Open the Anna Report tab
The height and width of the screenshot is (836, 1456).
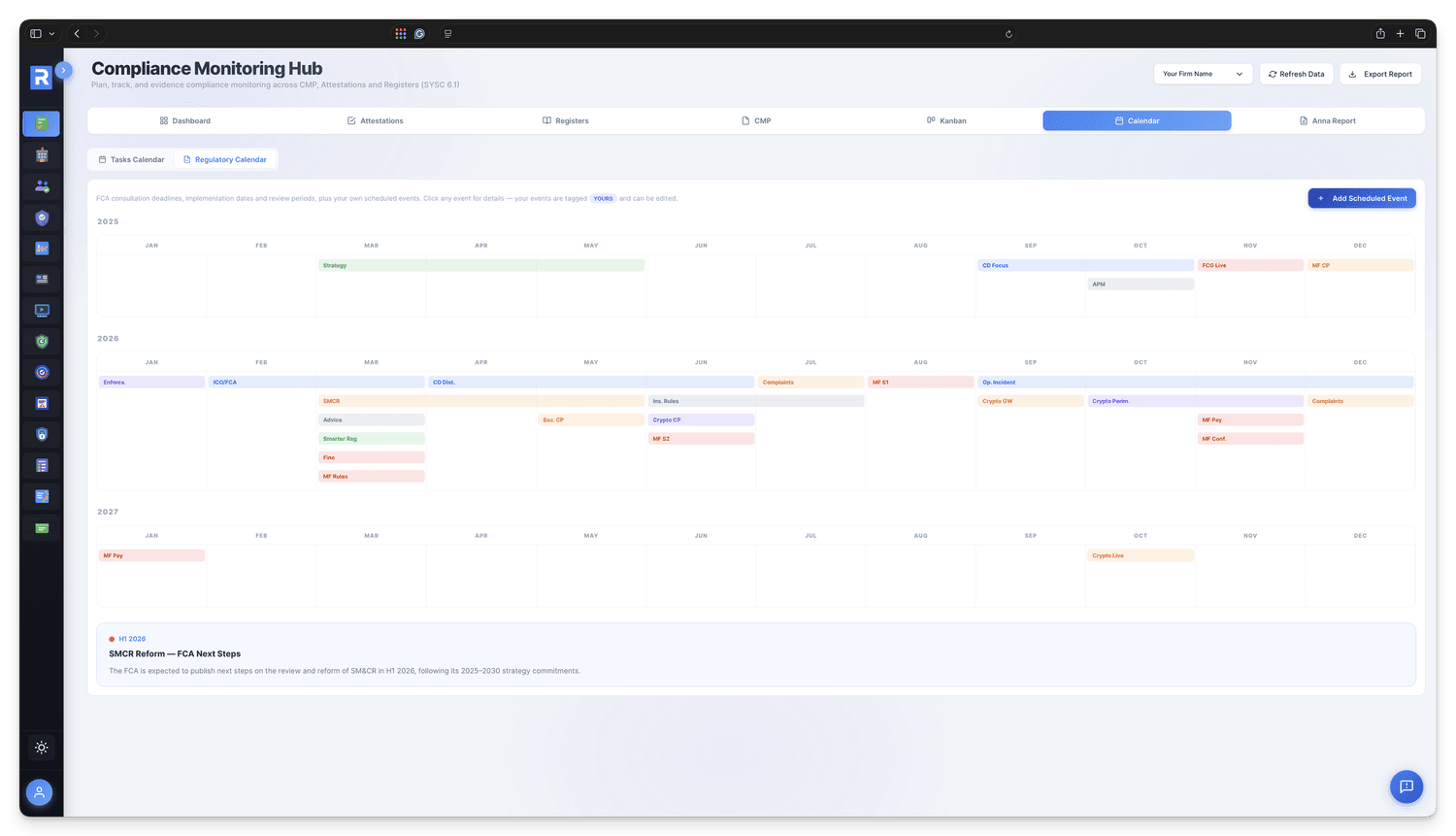pyautogui.click(x=1327, y=120)
